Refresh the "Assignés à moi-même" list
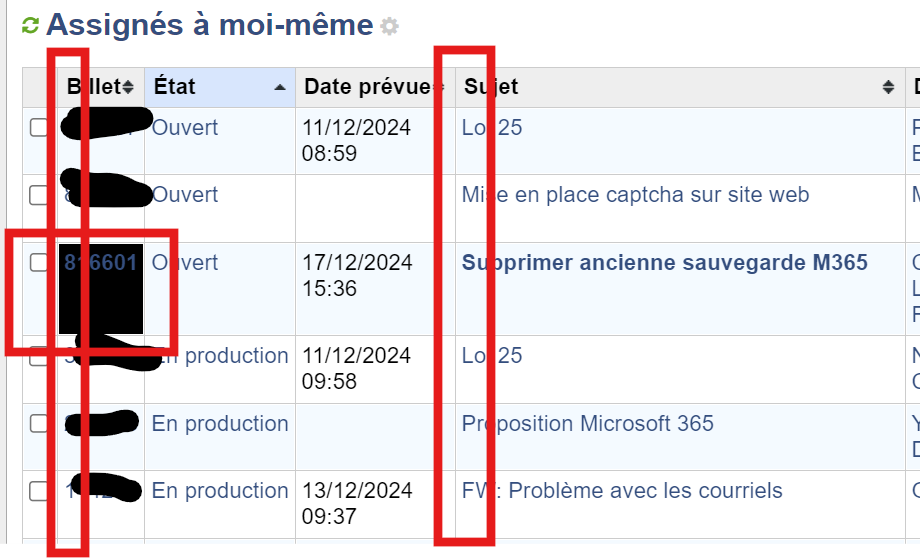Screen dimensions: 920x558 31,26
